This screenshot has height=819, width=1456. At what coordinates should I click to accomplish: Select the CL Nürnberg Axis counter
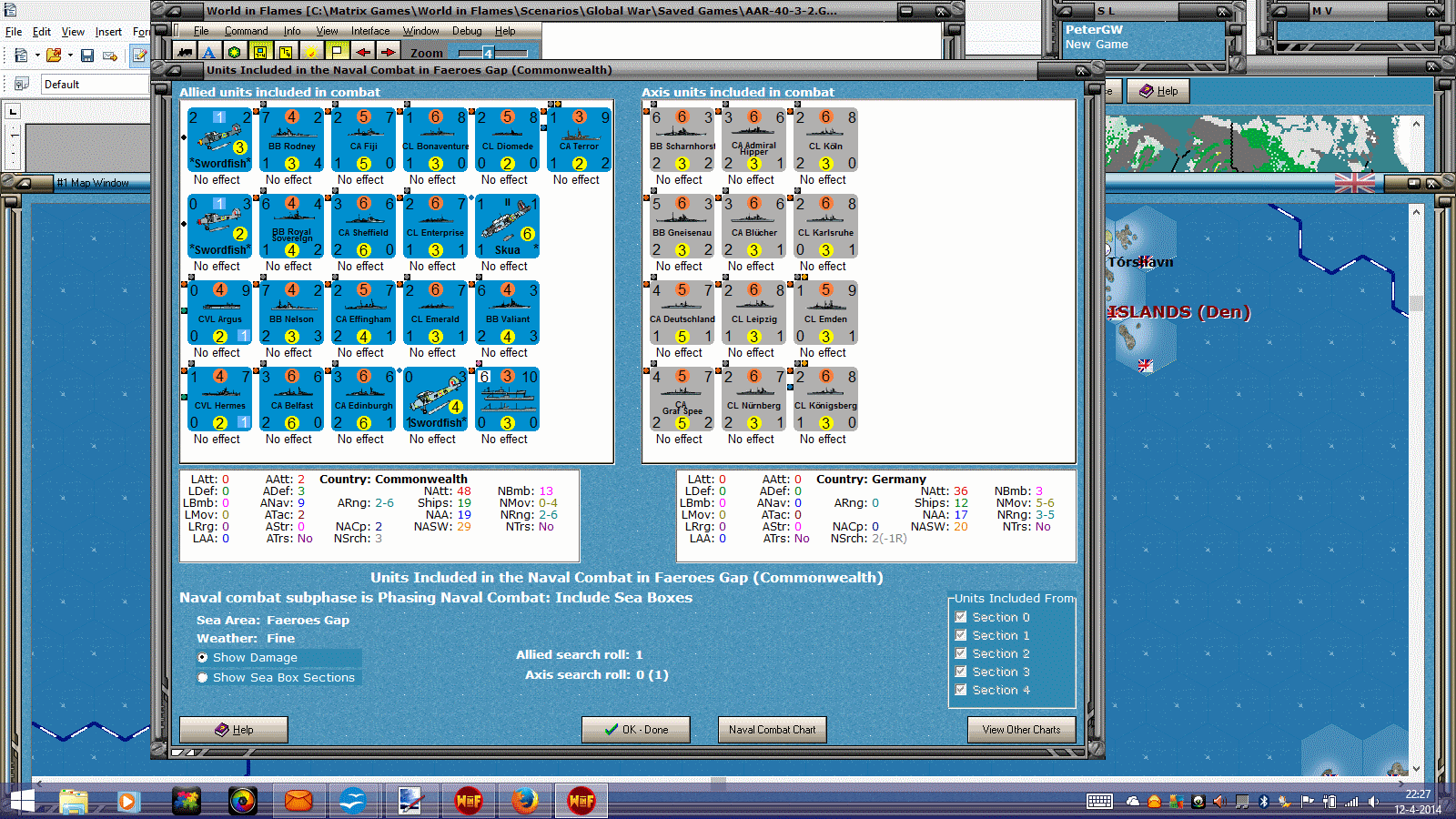tap(754, 399)
